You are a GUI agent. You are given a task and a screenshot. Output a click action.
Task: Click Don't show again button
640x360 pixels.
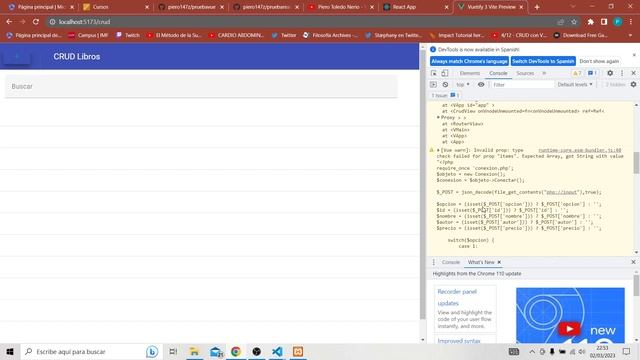pos(599,61)
